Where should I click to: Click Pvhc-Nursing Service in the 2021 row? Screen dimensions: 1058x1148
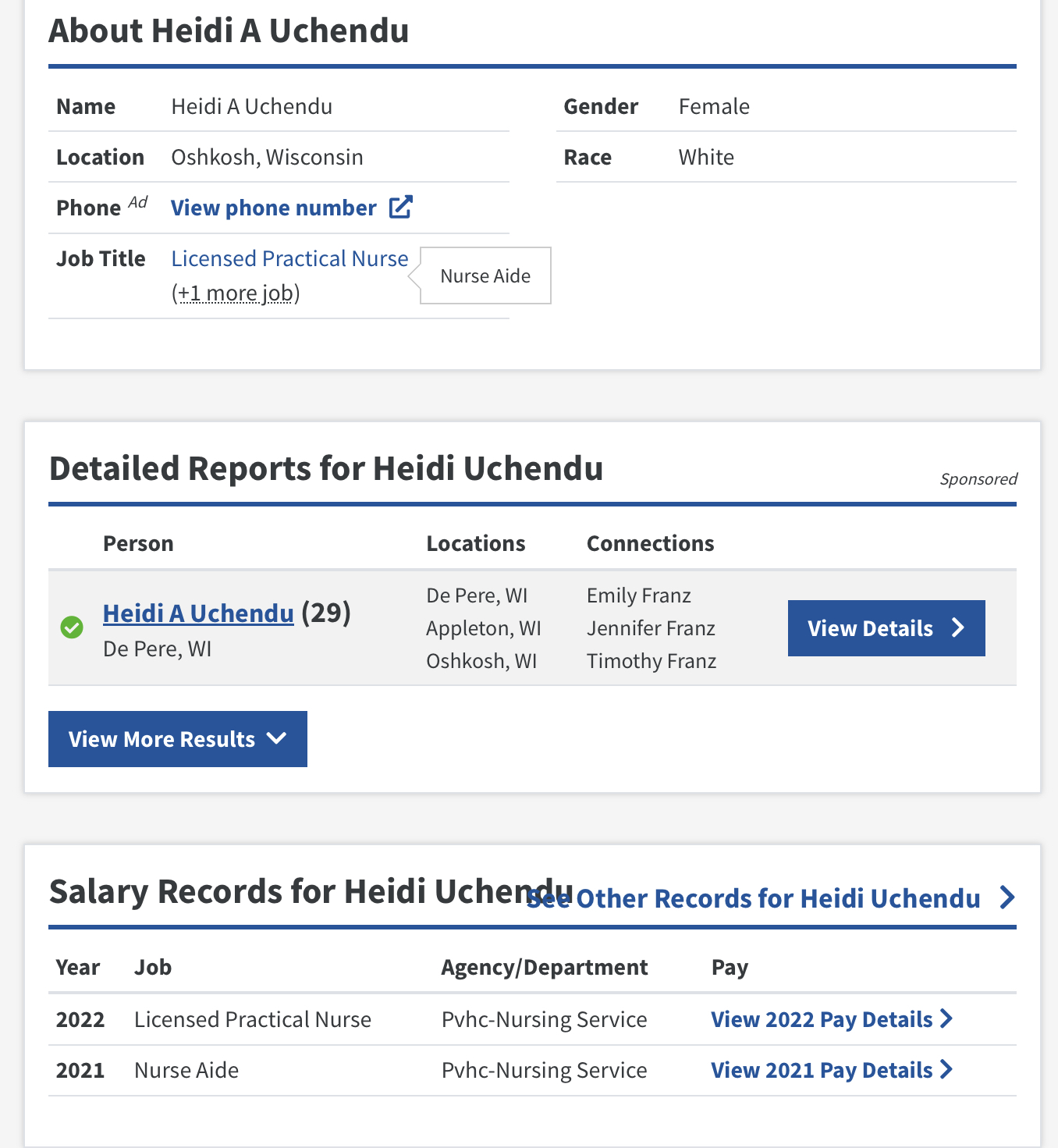coord(545,1070)
